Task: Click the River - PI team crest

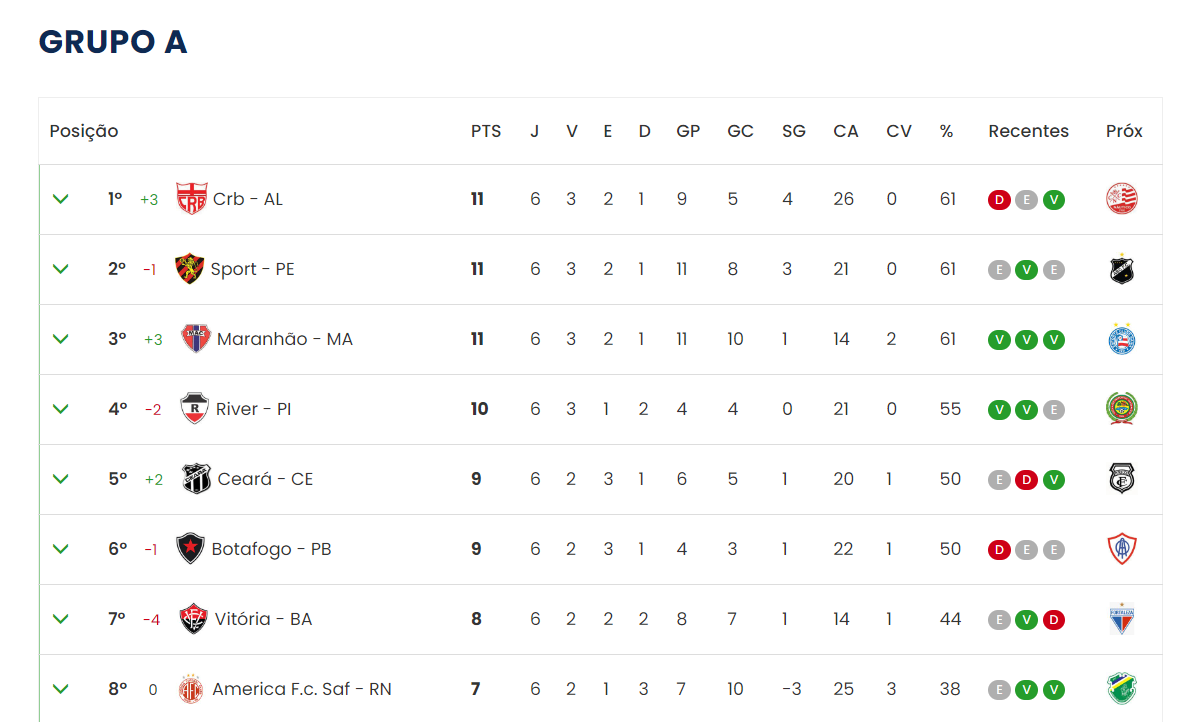Action: point(194,409)
